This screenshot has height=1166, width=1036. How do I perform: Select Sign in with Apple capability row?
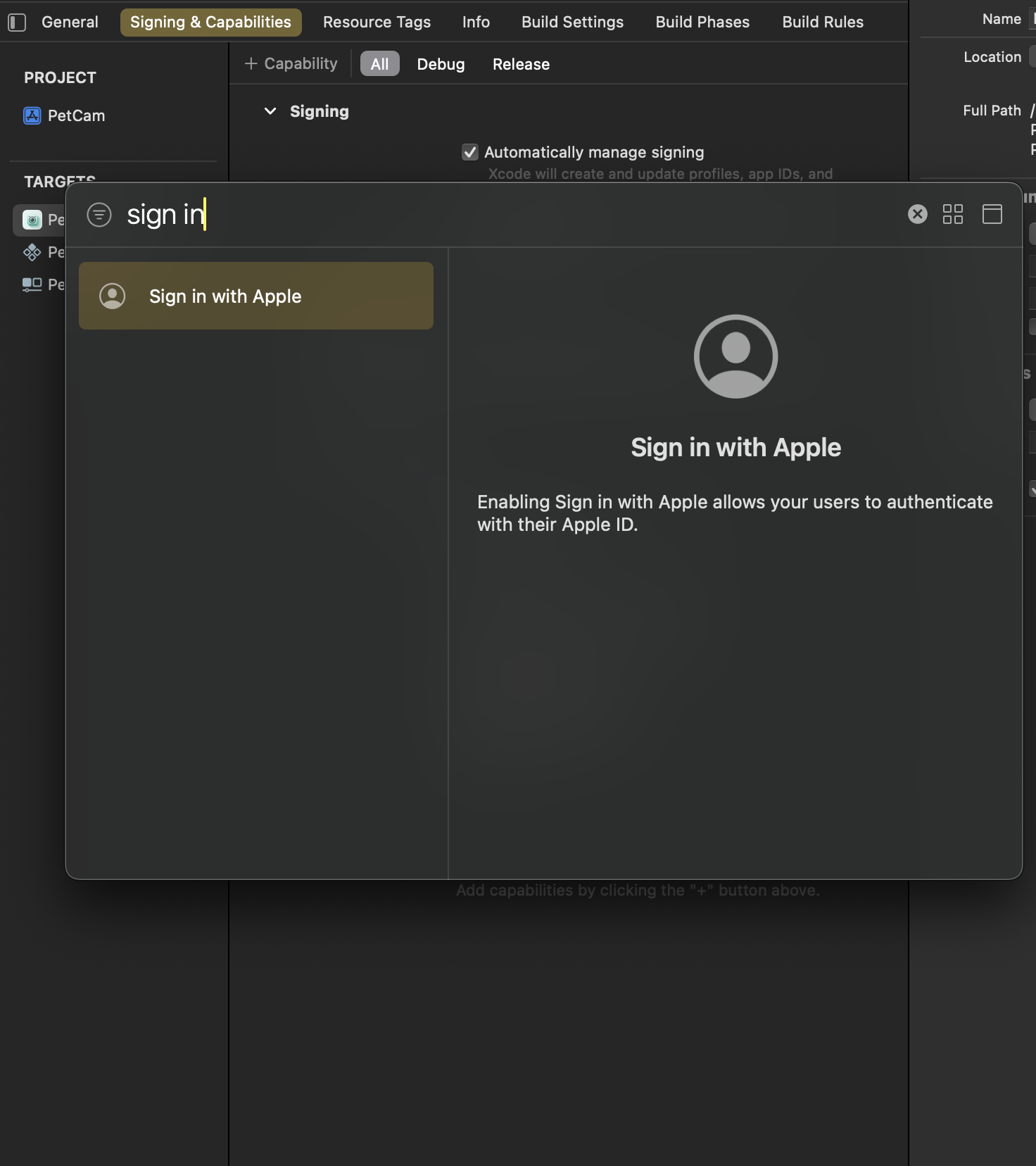[256, 296]
